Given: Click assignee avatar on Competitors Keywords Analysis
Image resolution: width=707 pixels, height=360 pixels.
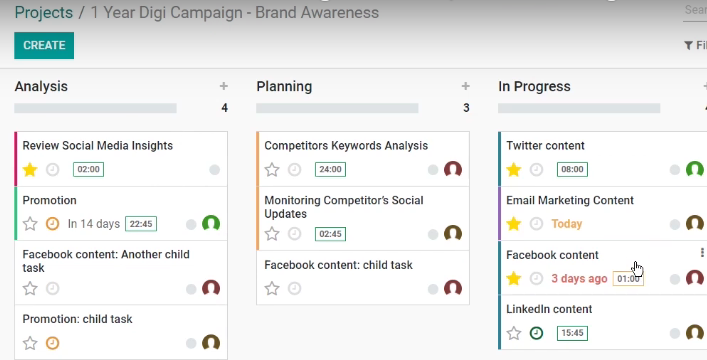Looking at the screenshot, I should [453, 170].
